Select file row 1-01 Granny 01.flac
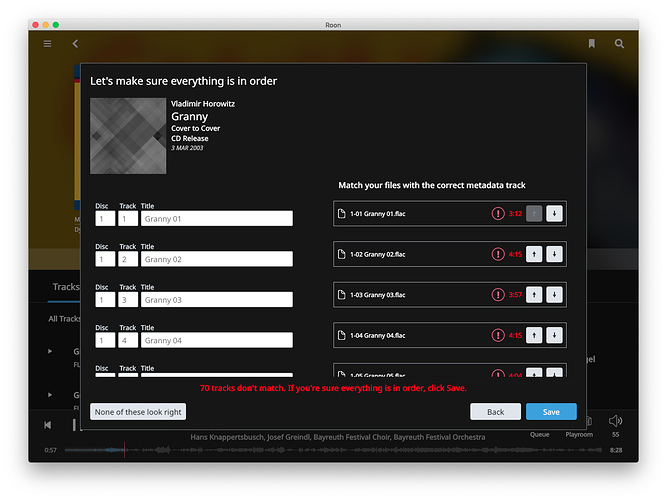667x500 pixels. click(x=450, y=214)
